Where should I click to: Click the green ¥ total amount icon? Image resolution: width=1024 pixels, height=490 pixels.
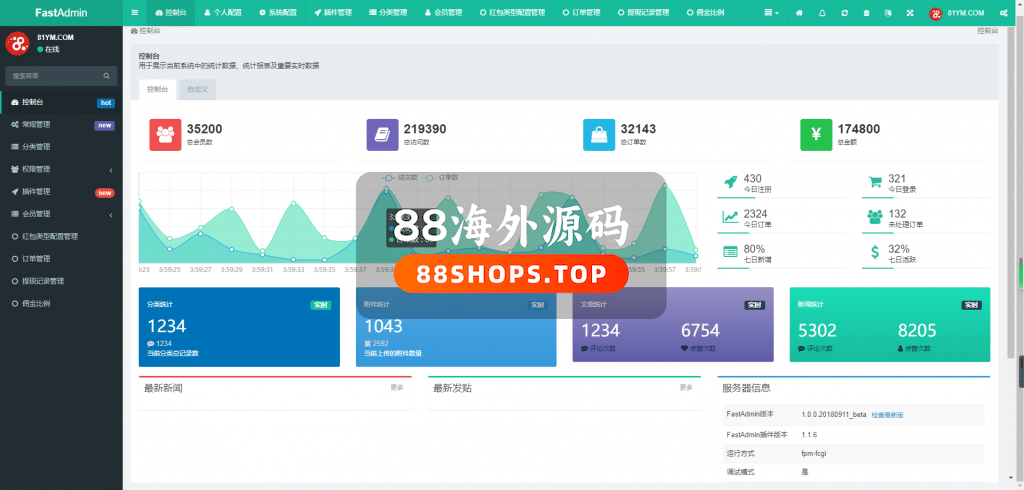816,135
